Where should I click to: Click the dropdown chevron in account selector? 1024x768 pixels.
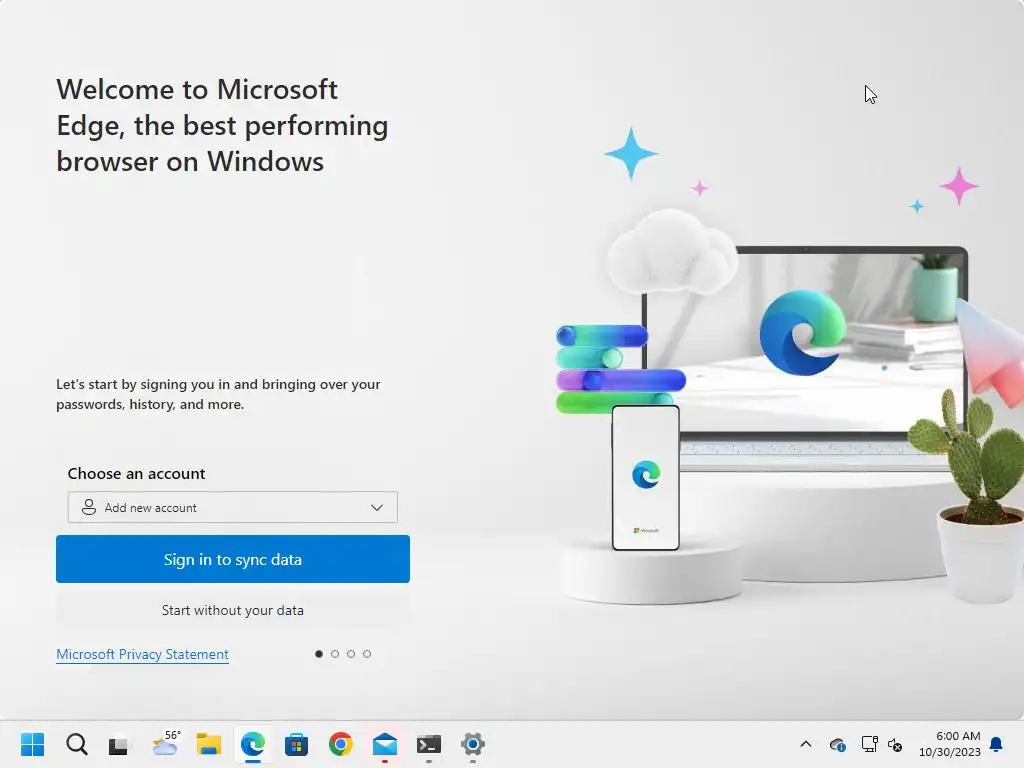click(x=377, y=507)
